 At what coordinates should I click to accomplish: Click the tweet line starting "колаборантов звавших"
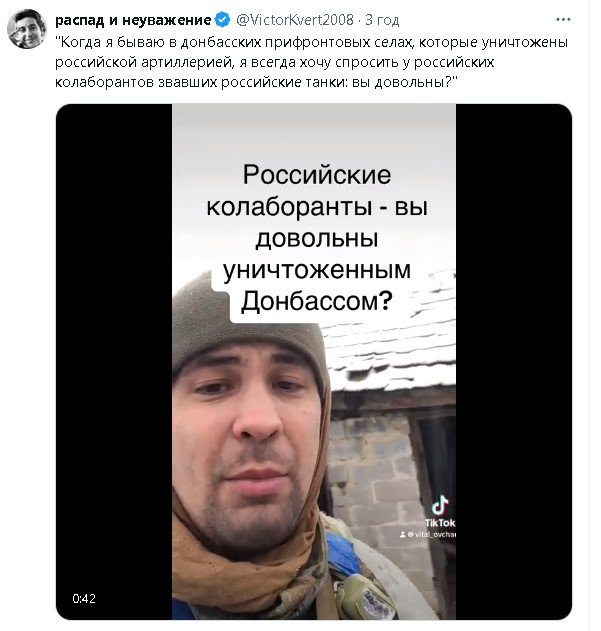click(x=256, y=82)
